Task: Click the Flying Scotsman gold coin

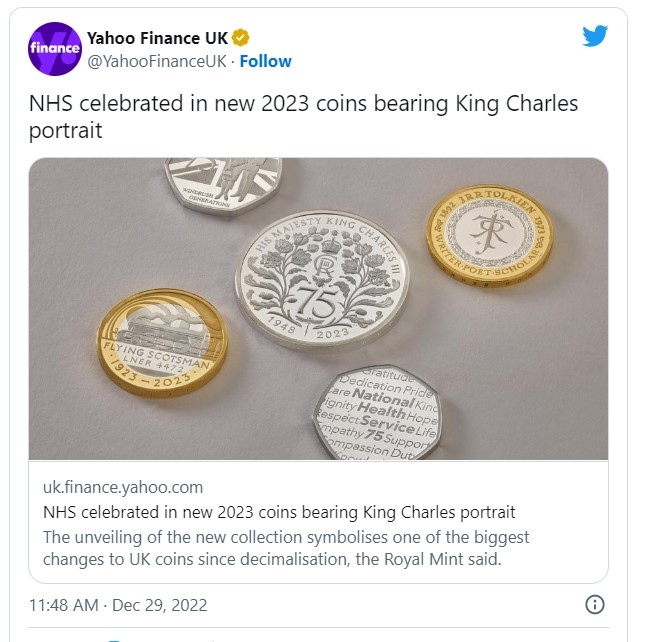Action: tap(162, 342)
